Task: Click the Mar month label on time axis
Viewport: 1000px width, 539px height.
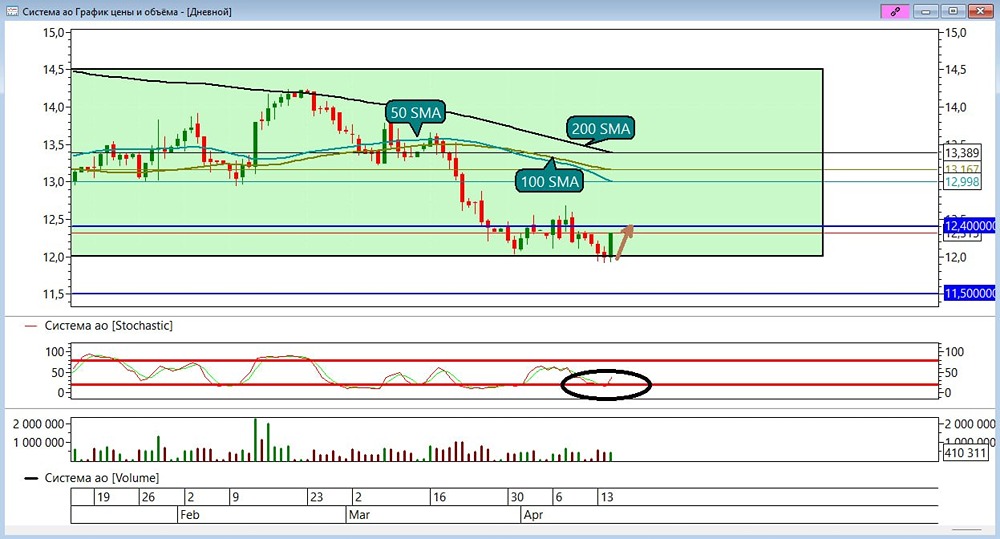Action: coord(359,515)
